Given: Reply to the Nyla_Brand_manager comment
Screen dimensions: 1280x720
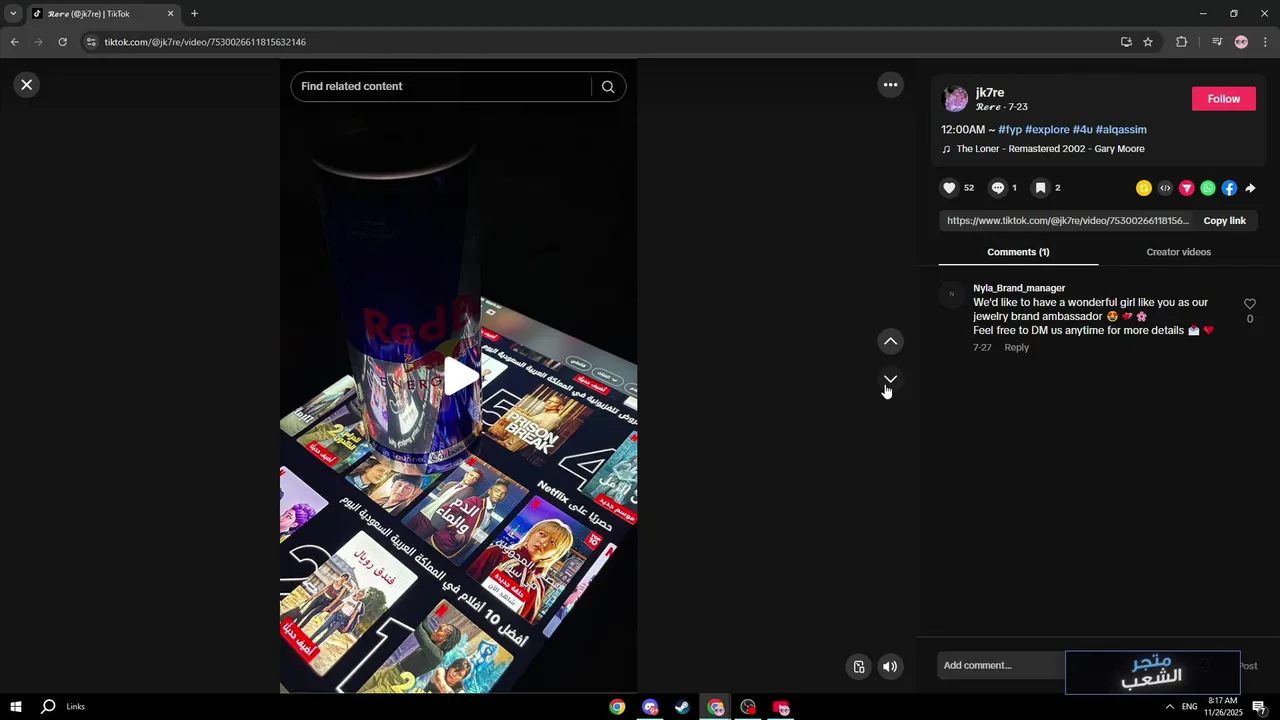Looking at the screenshot, I should 1016,348.
